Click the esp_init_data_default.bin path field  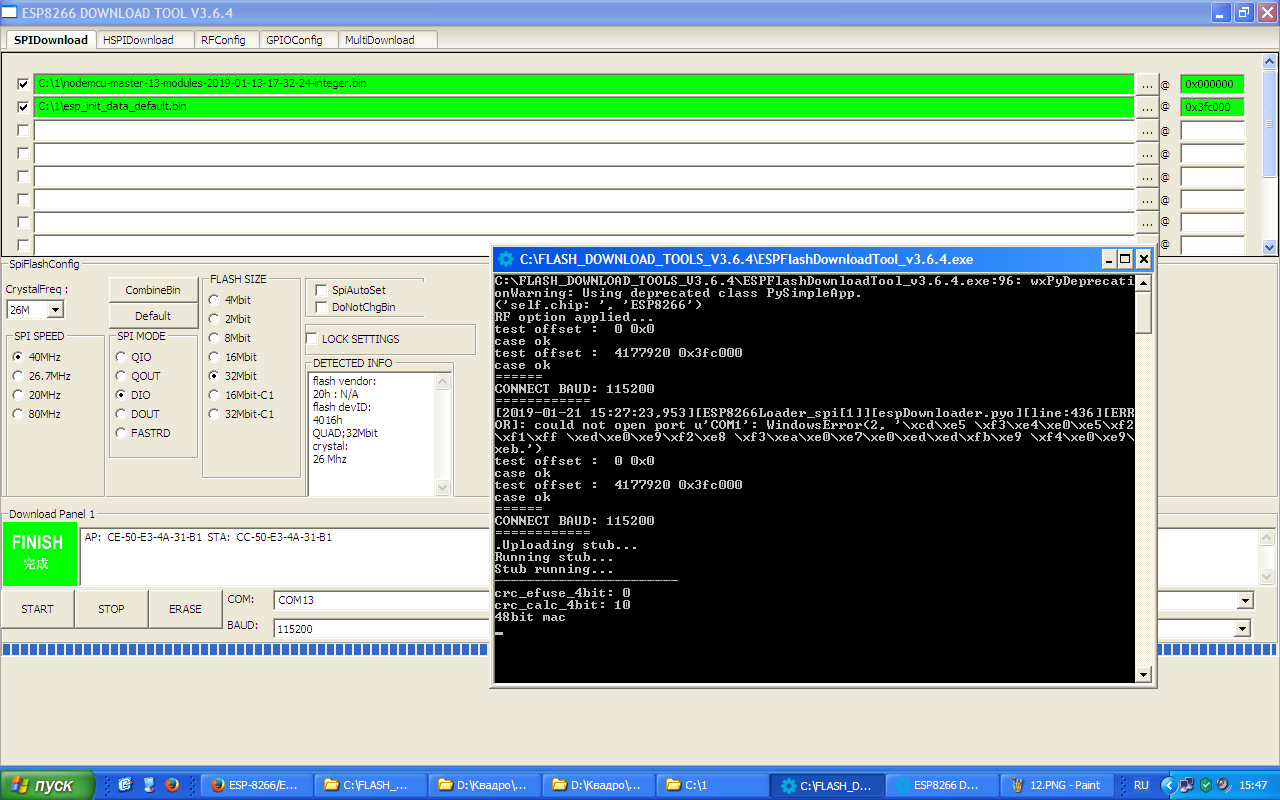[x=584, y=107]
